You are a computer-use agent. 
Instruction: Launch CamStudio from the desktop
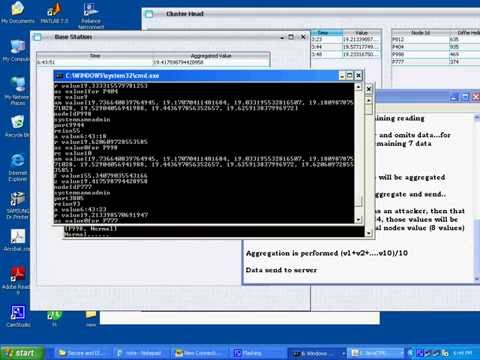17,316
